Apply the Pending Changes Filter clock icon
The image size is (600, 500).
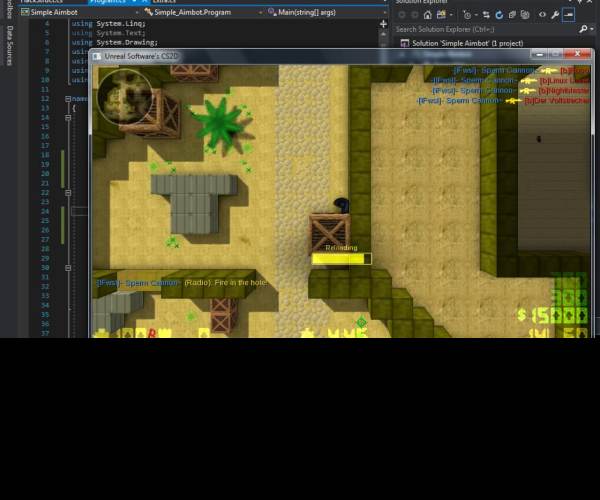pos(467,15)
